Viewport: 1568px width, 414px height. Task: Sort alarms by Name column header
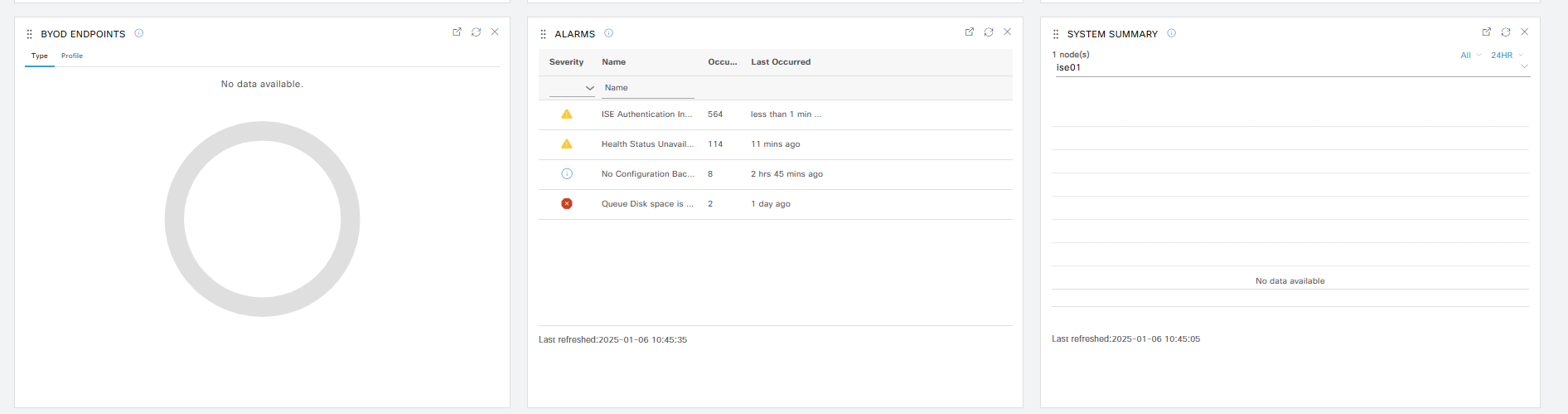click(613, 62)
